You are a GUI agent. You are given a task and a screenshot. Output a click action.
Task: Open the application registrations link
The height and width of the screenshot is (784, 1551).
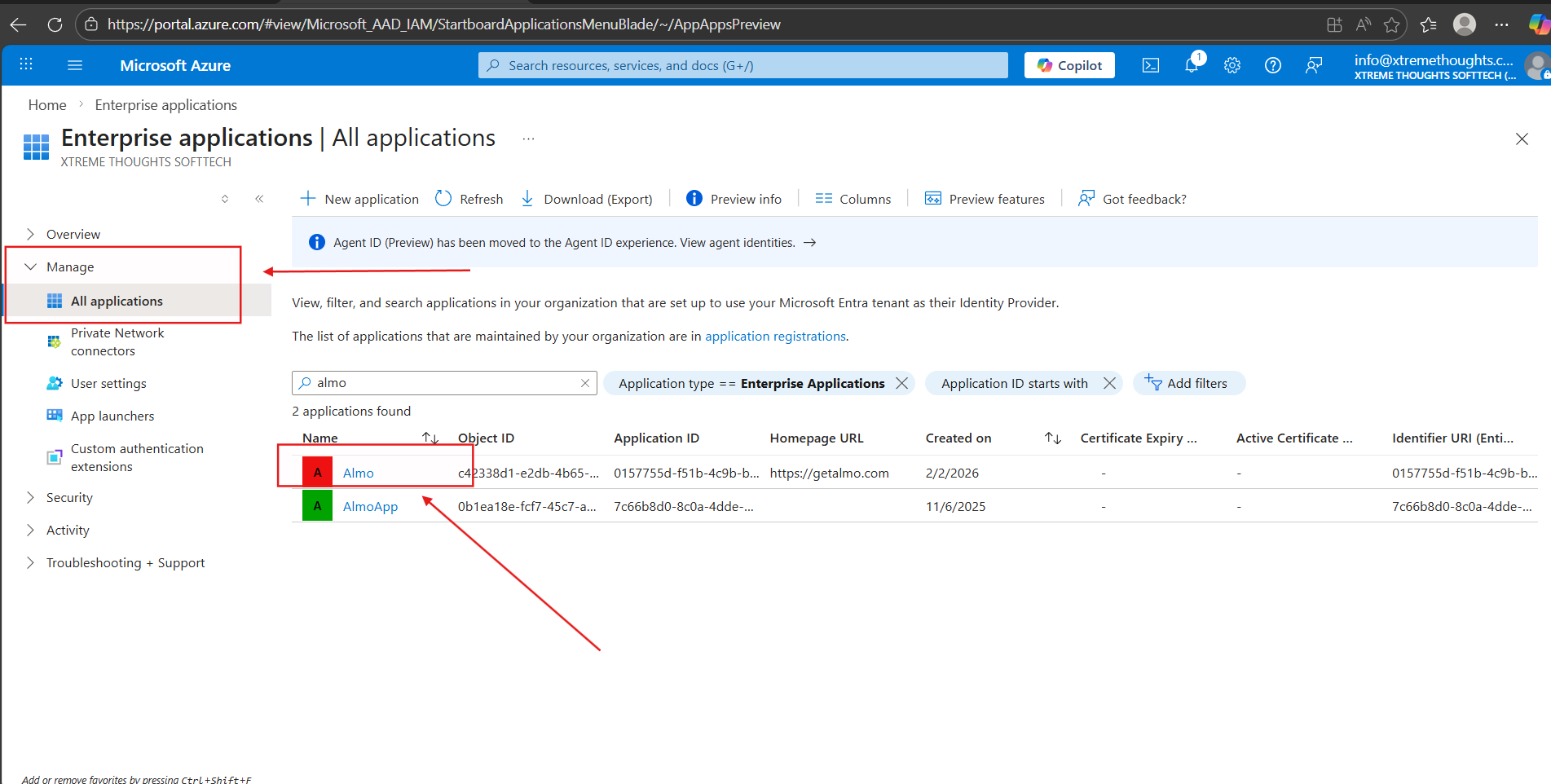click(x=774, y=336)
